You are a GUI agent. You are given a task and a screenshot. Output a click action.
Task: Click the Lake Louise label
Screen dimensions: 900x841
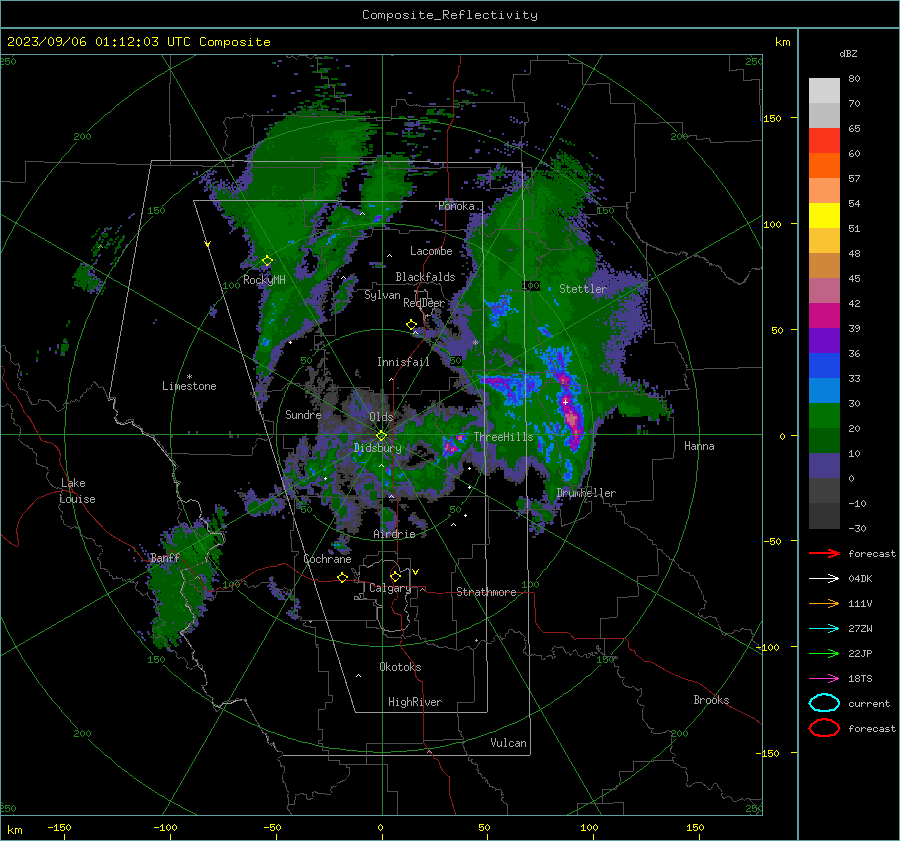(x=77, y=491)
